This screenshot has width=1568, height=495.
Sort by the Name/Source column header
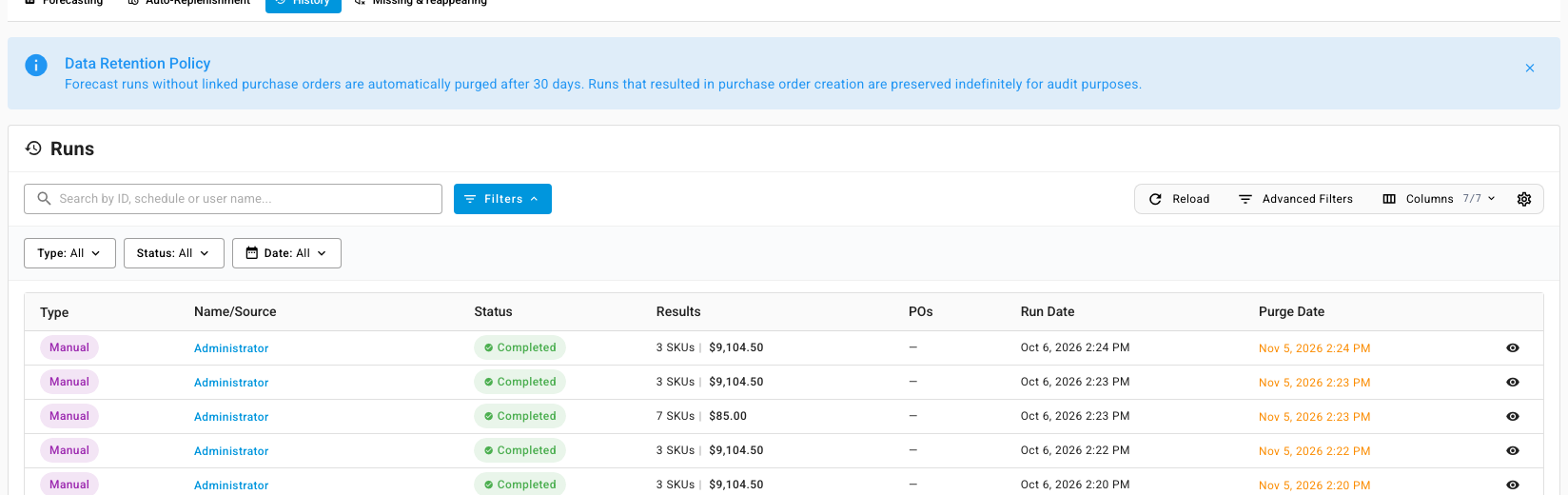235,311
